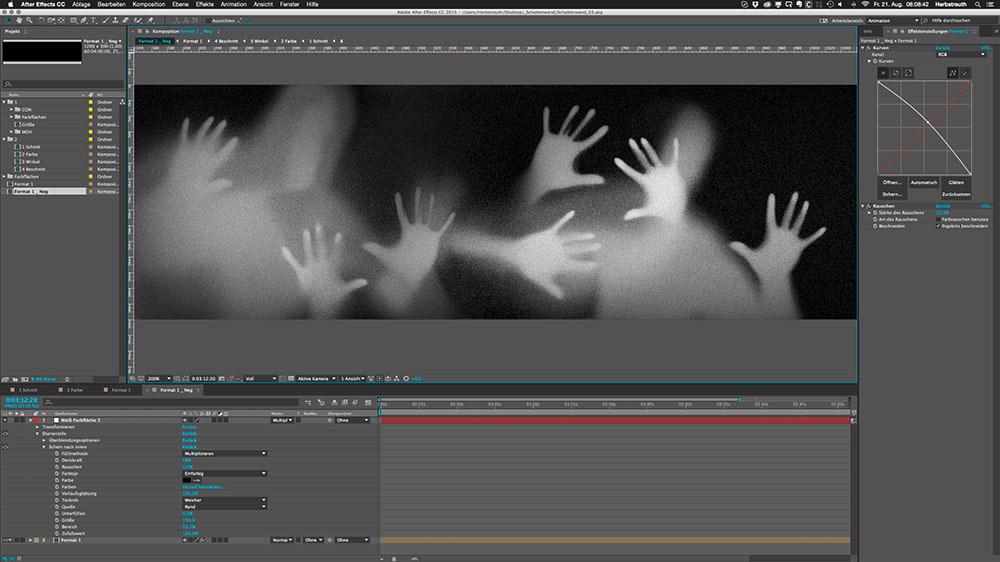Screen dimensions: 1000x562
Task: Open the Ebene menu
Action: click(180, 4)
